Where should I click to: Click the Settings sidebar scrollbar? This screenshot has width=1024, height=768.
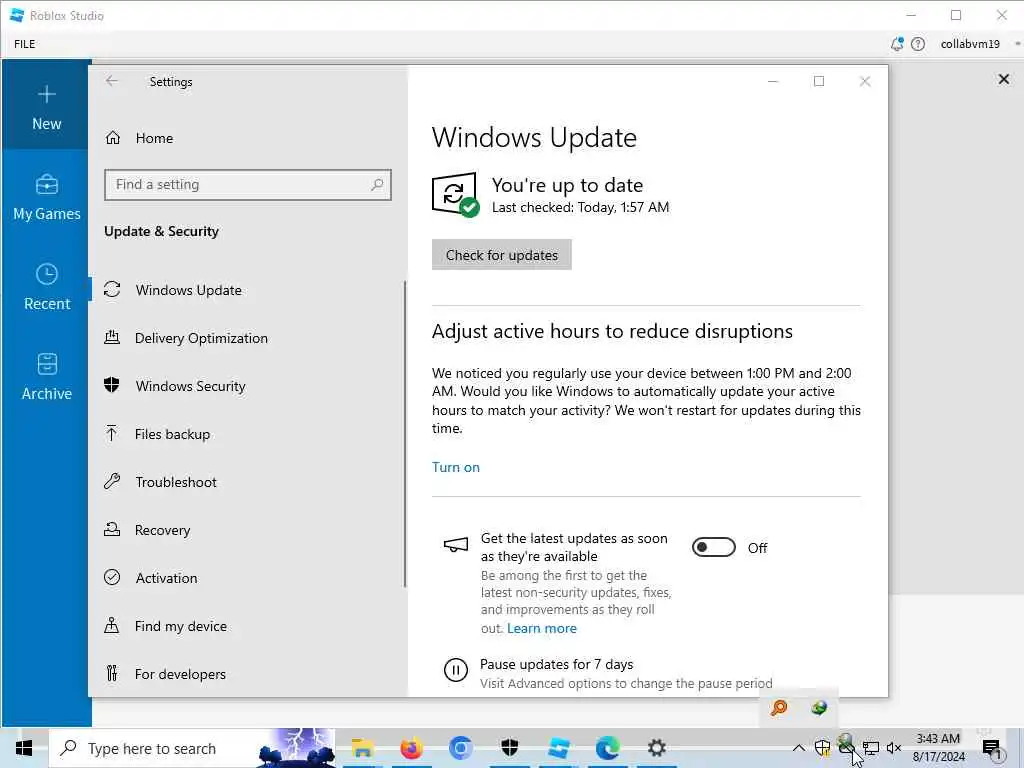[x=405, y=434]
